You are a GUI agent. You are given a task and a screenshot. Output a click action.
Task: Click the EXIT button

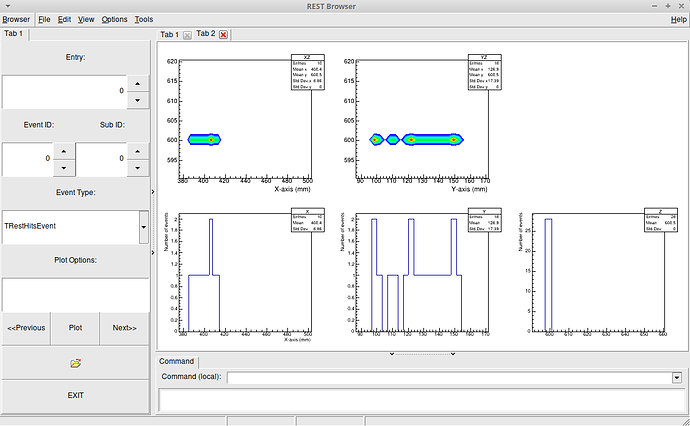tap(75, 396)
